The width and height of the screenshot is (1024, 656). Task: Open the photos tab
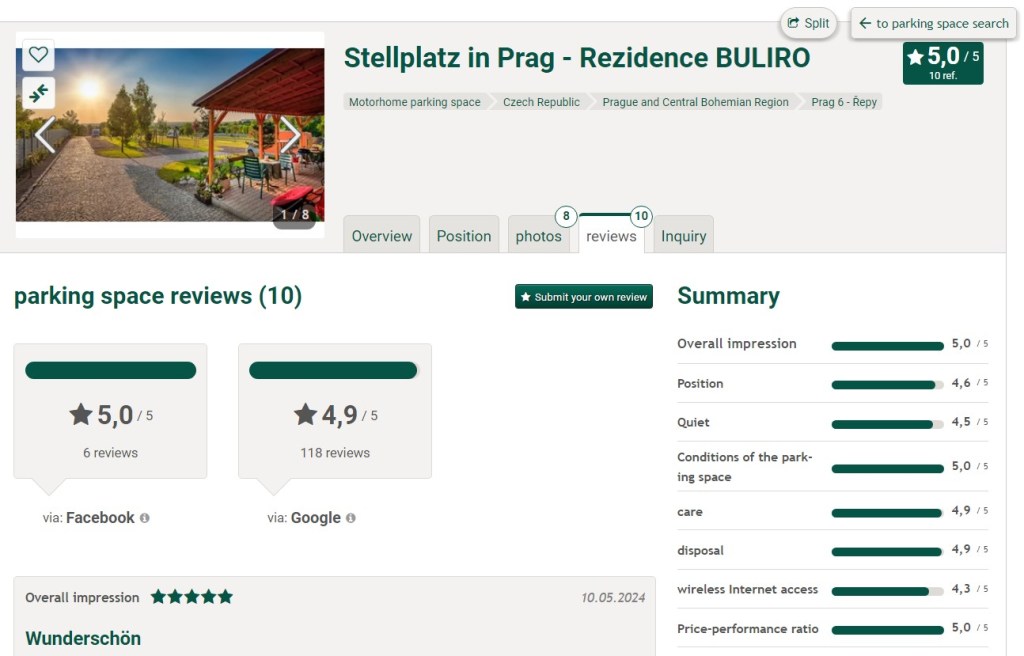tap(538, 236)
